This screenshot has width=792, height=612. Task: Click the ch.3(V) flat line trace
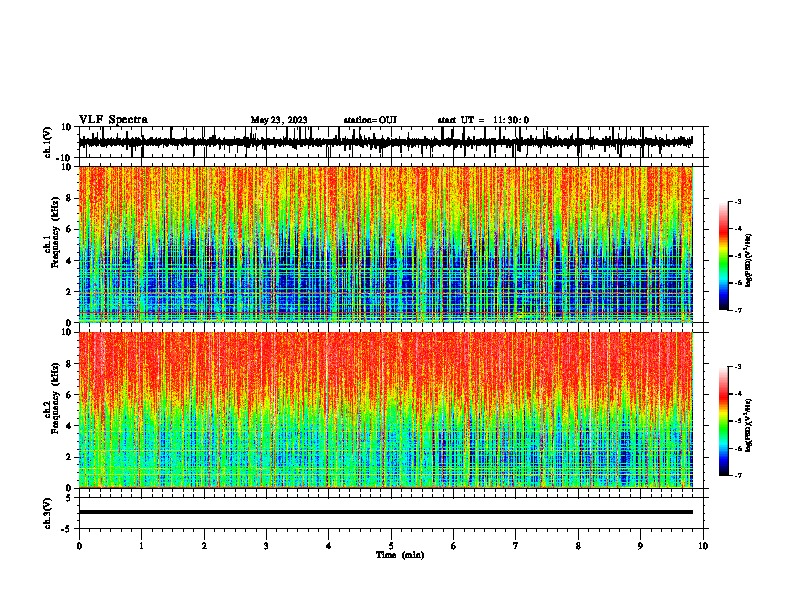point(385,512)
